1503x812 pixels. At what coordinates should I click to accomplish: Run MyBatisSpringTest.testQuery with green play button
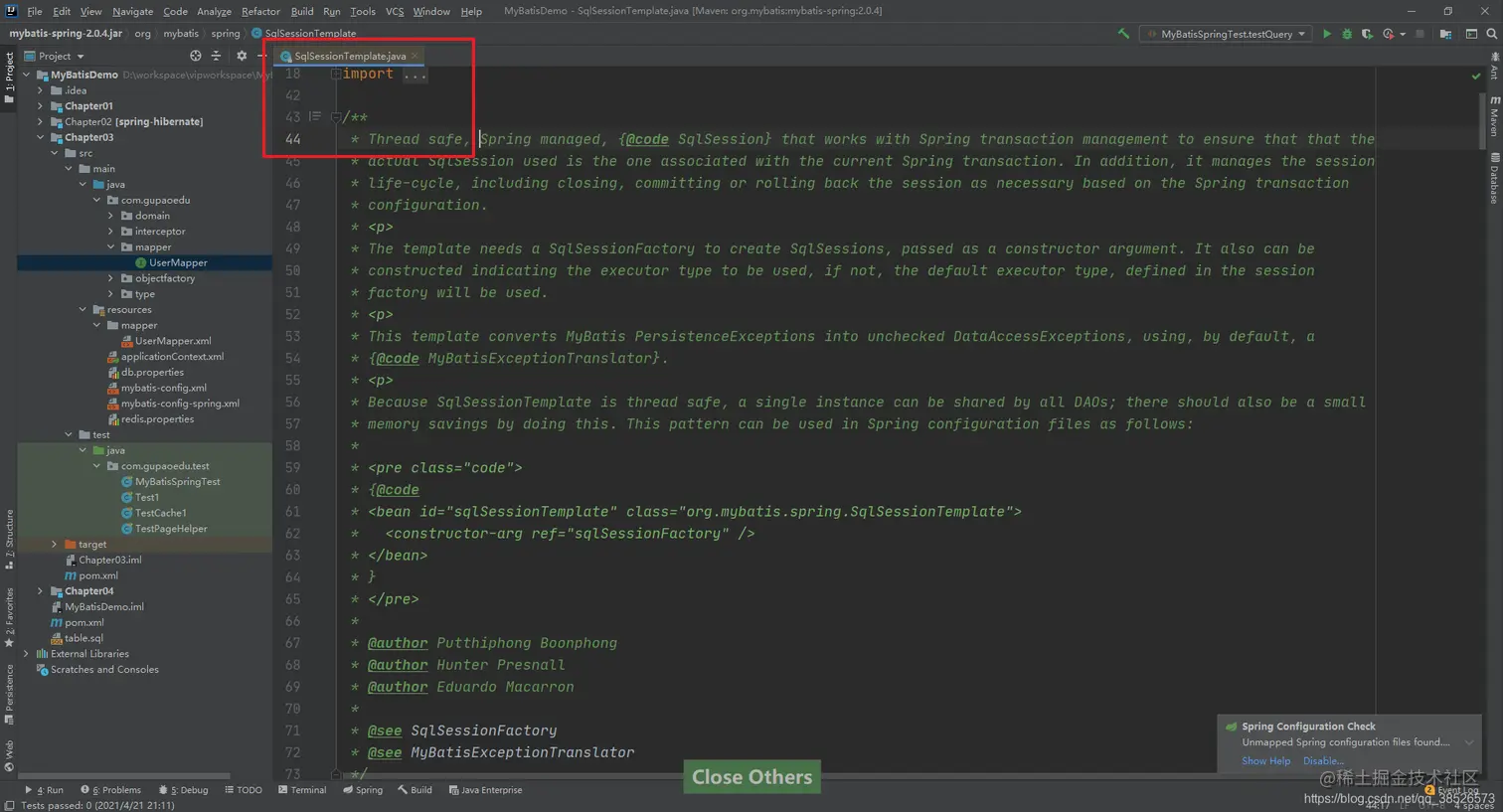[1326, 34]
